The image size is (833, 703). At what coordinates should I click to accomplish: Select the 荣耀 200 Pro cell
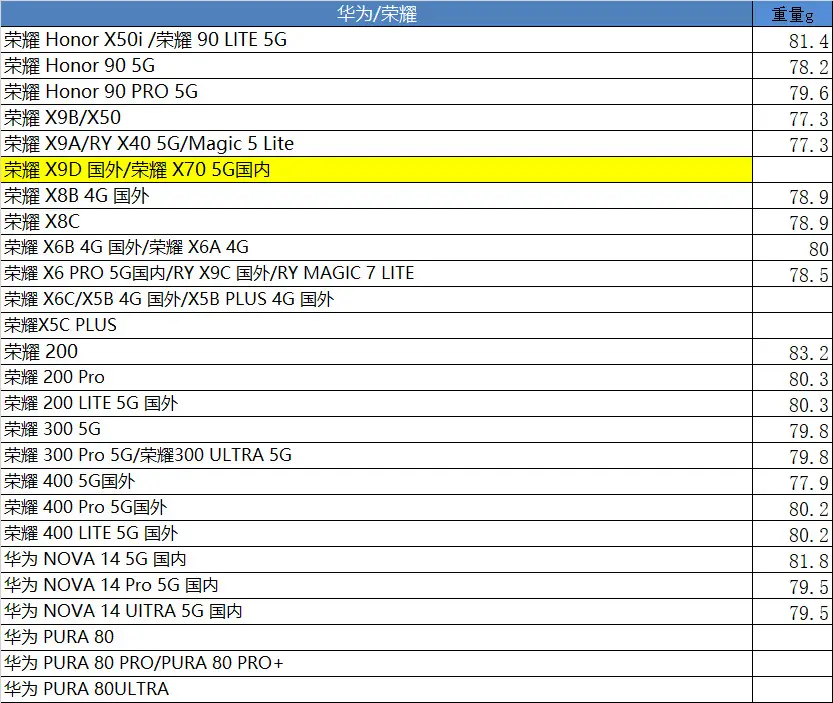[x=377, y=377]
